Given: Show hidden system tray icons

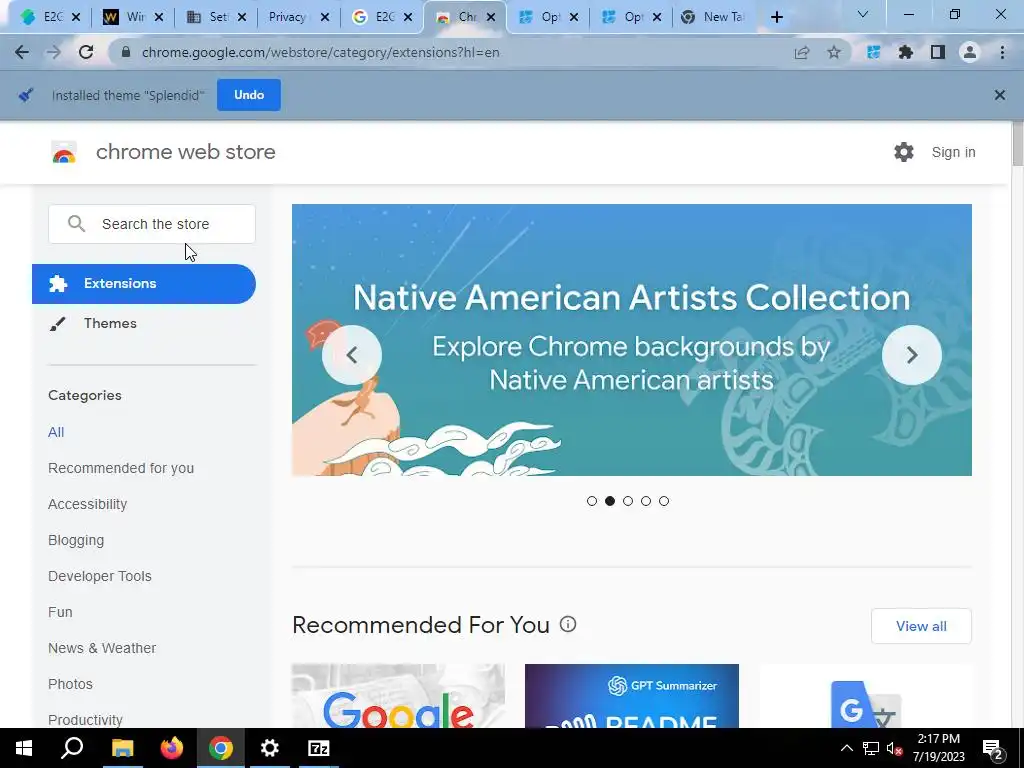Looking at the screenshot, I should click(846, 748).
